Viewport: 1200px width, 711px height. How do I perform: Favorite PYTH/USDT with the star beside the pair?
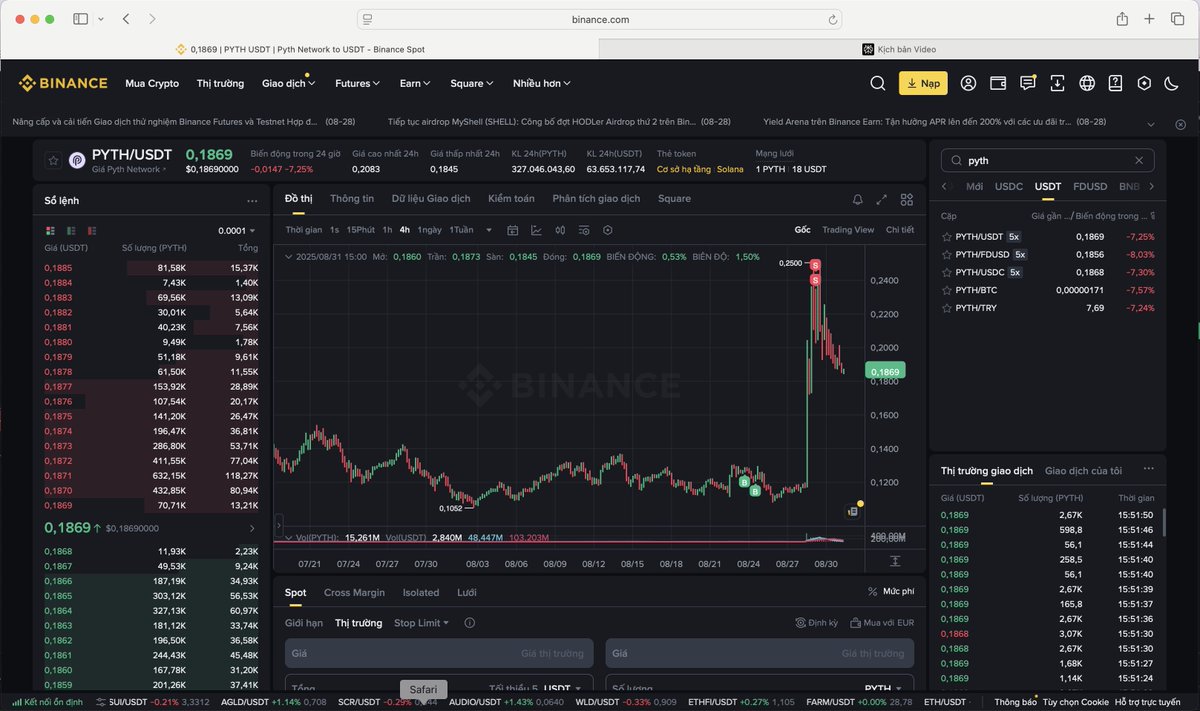[x=53, y=160]
